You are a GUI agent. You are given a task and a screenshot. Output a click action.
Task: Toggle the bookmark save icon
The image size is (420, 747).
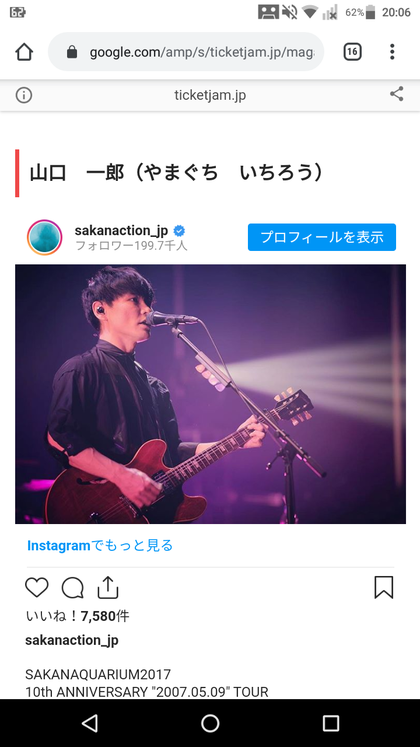coord(384,587)
